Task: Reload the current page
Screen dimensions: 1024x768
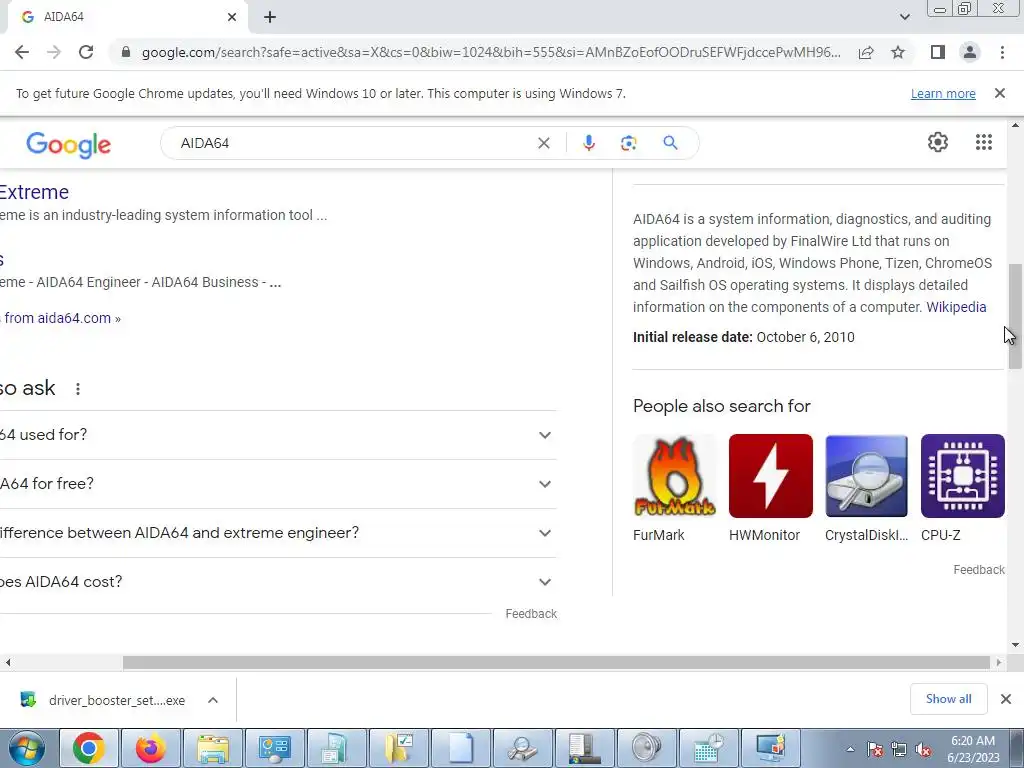Action: click(86, 52)
